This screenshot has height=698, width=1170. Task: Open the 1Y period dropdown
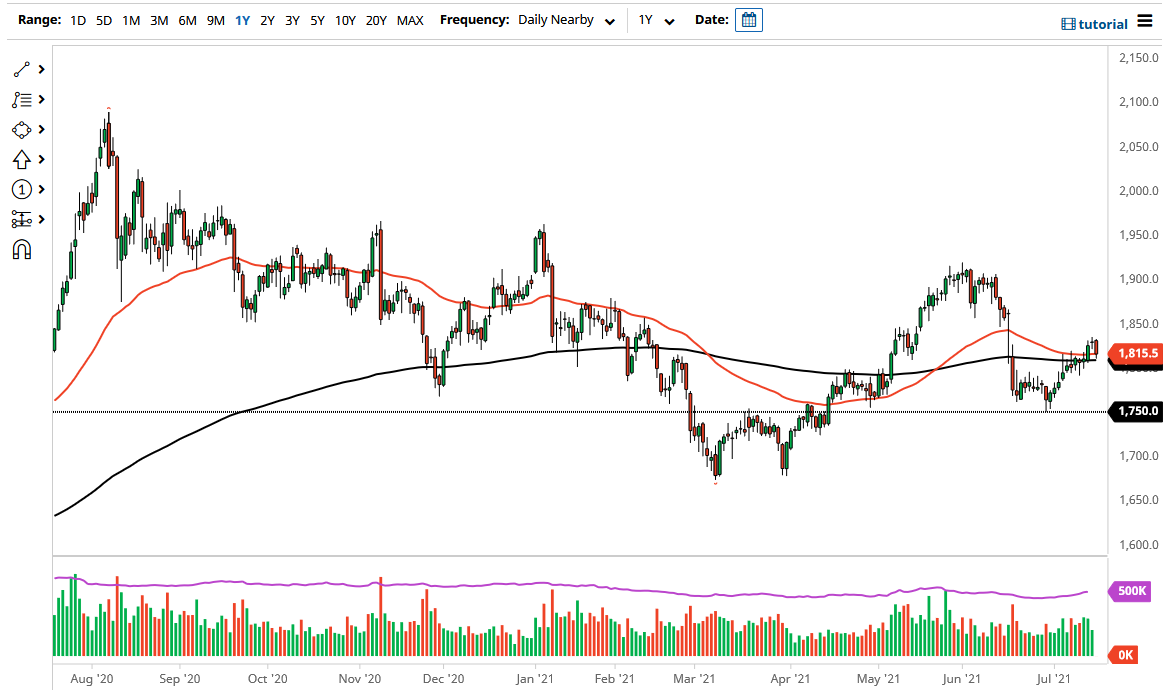pyautogui.click(x=657, y=20)
